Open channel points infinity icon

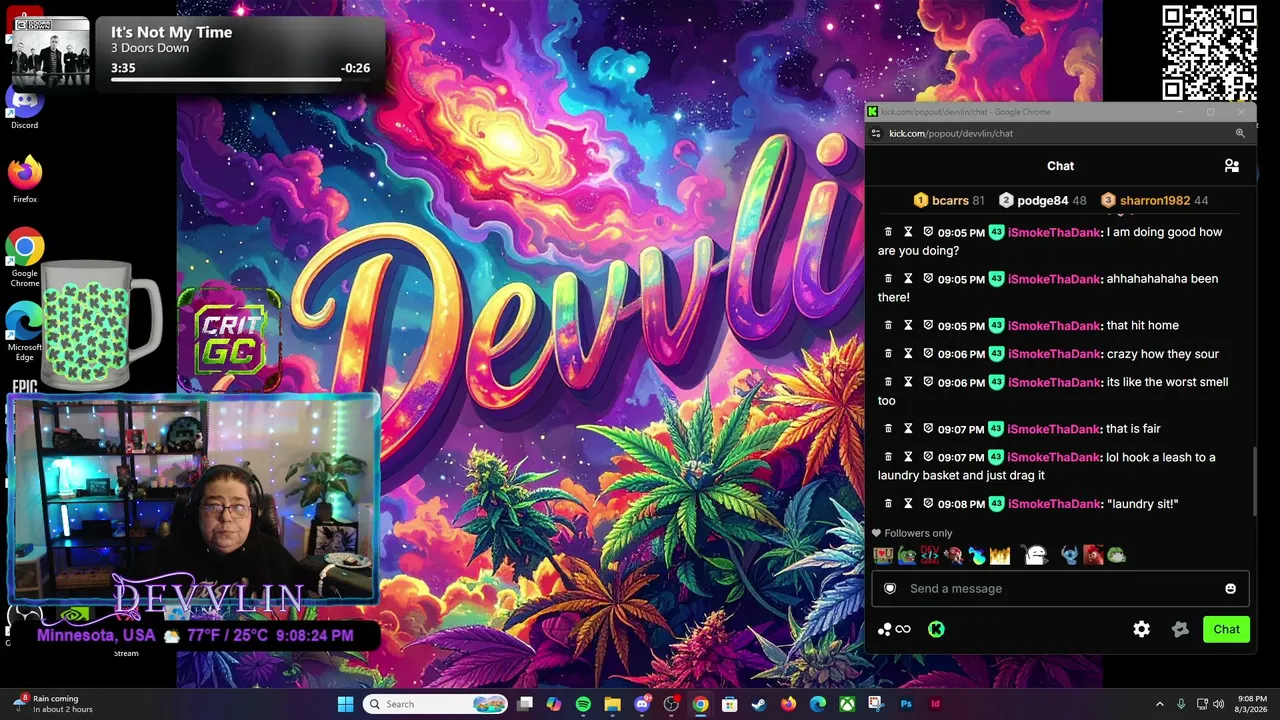pyautogui.click(x=903, y=629)
